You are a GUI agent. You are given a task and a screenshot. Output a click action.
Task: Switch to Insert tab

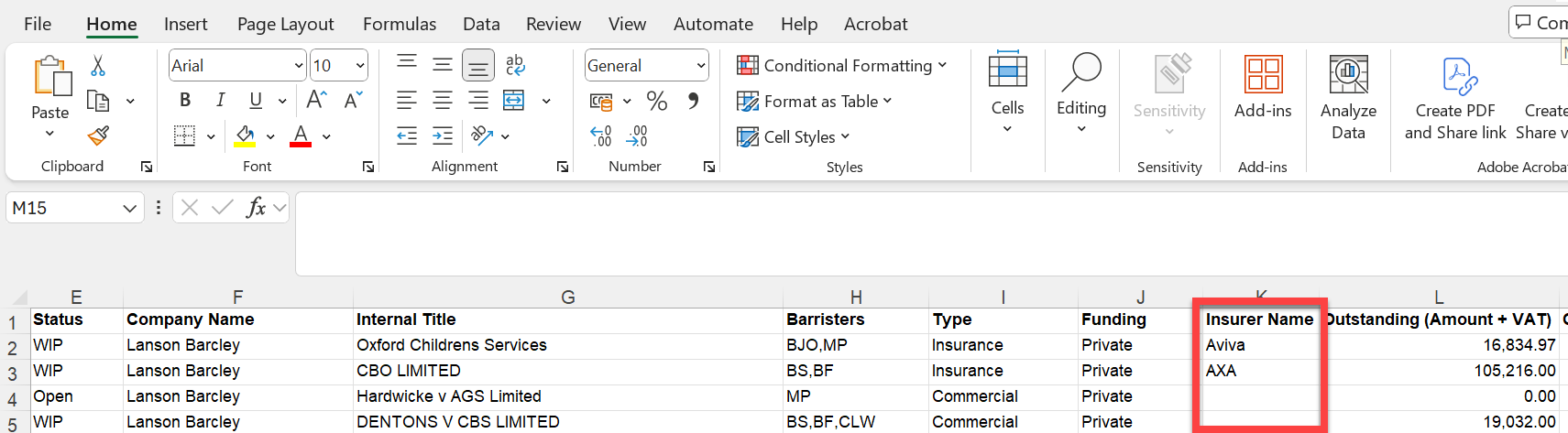[186, 24]
